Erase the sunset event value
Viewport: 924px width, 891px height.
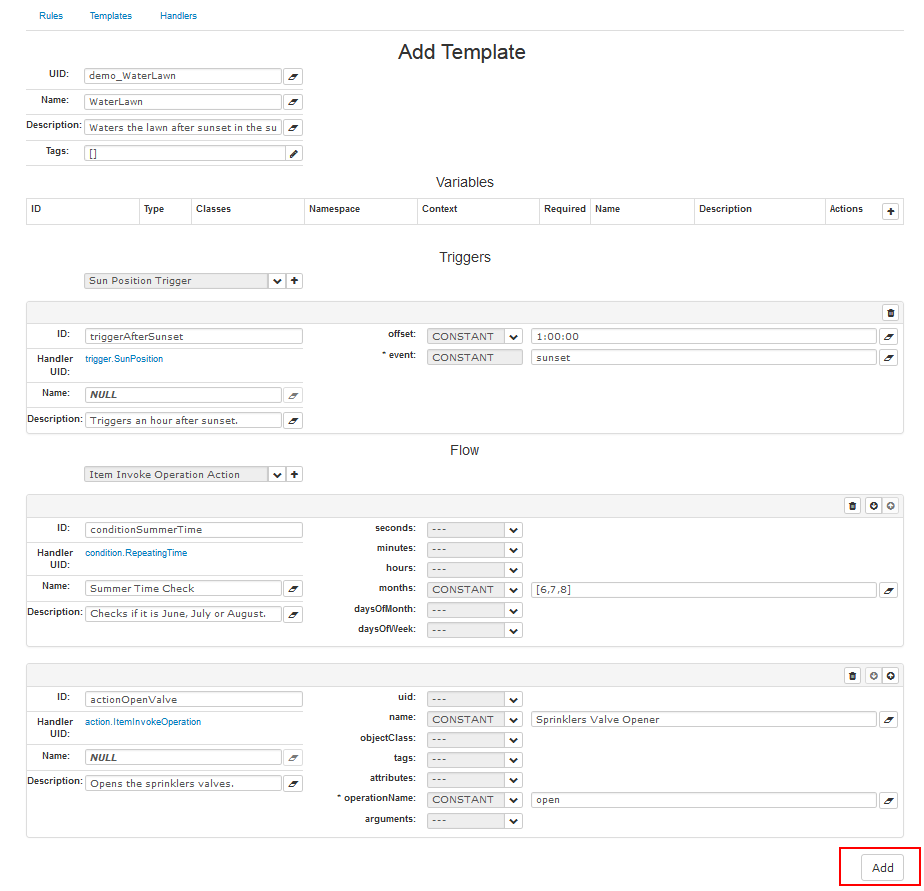(888, 358)
